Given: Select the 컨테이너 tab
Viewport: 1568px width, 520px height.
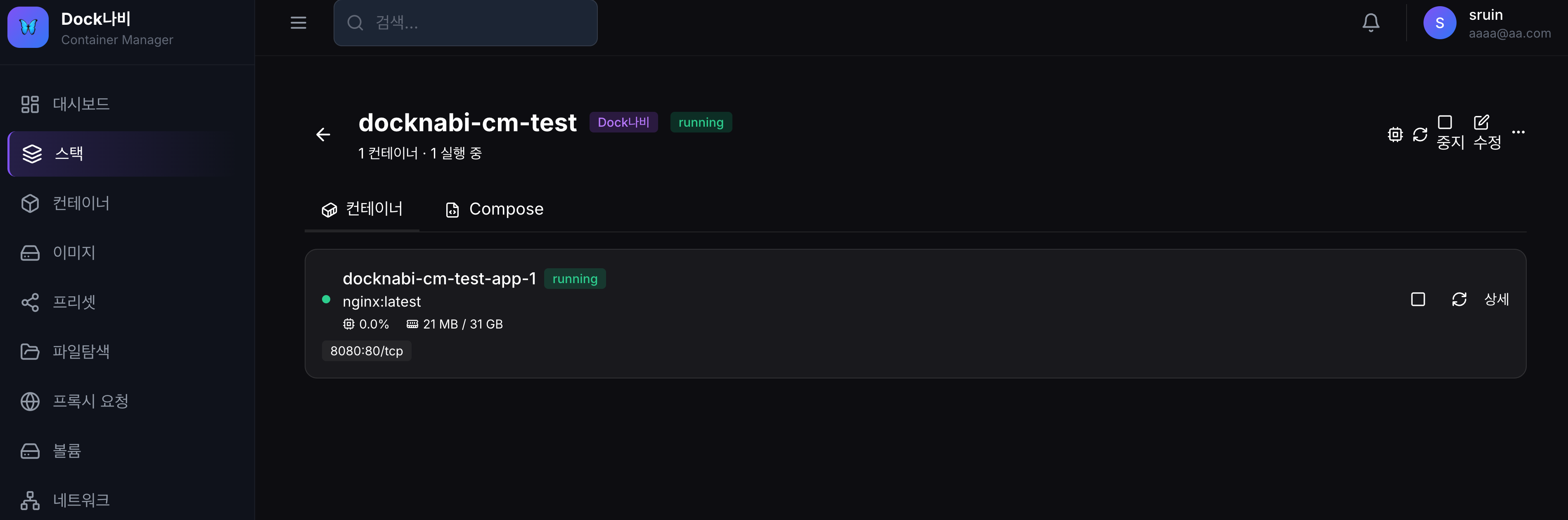Looking at the screenshot, I should coord(362,209).
